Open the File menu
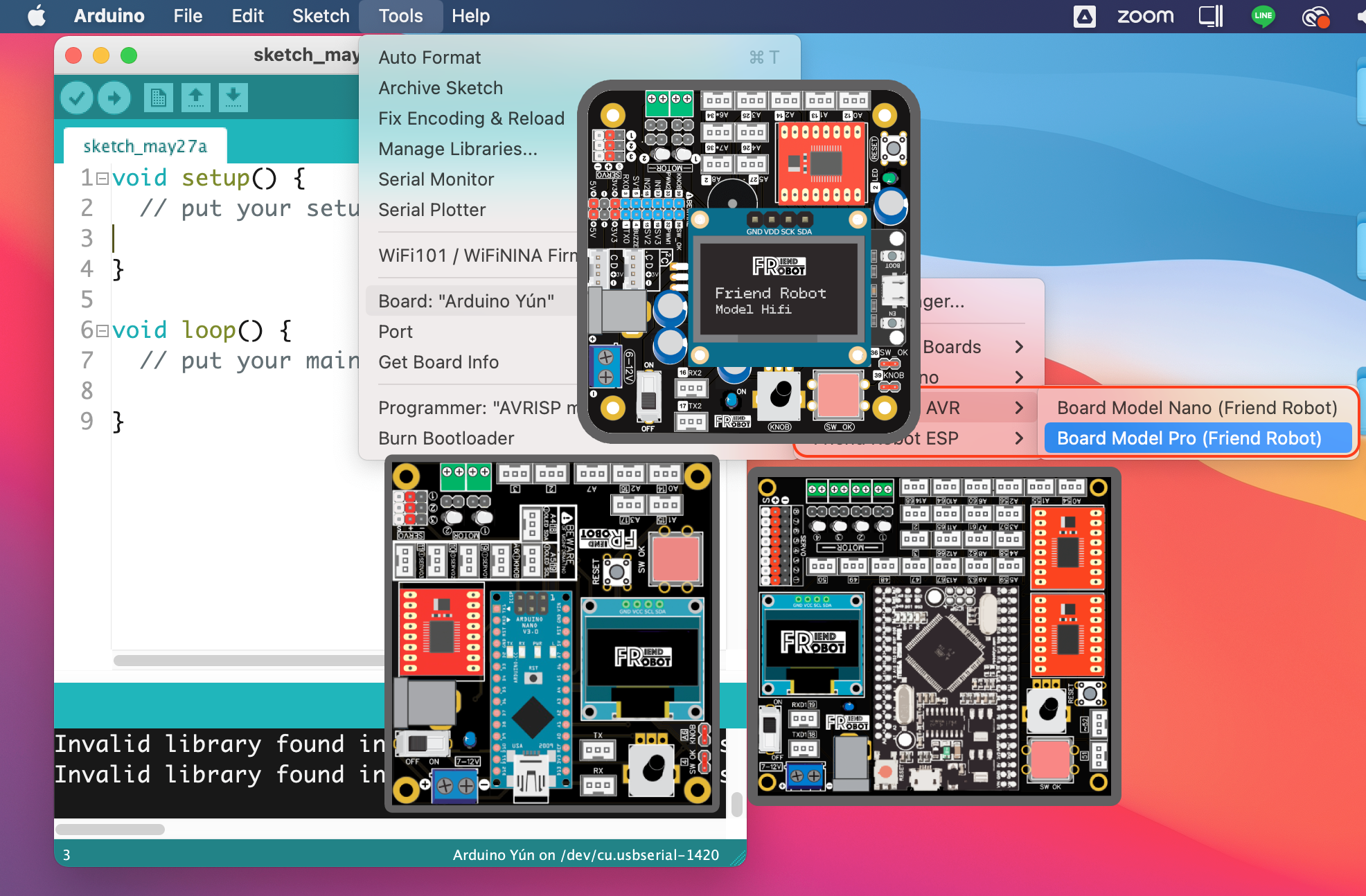Image resolution: width=1366 pixels, height=896 pixels. click(x=188, y=16)
